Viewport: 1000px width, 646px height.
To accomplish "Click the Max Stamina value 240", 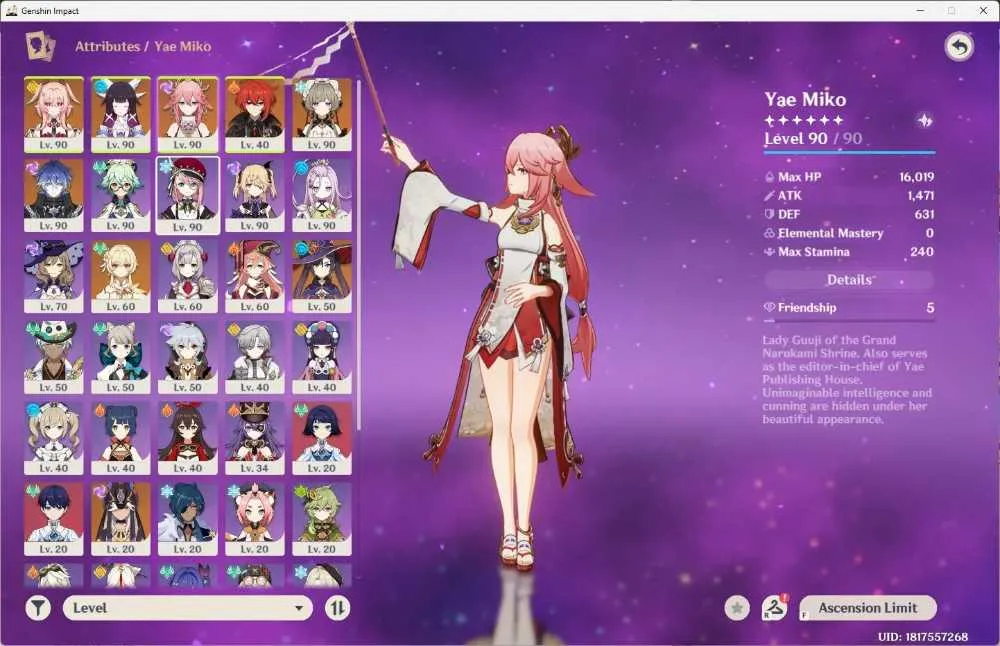I will click(x=922, y=252).
